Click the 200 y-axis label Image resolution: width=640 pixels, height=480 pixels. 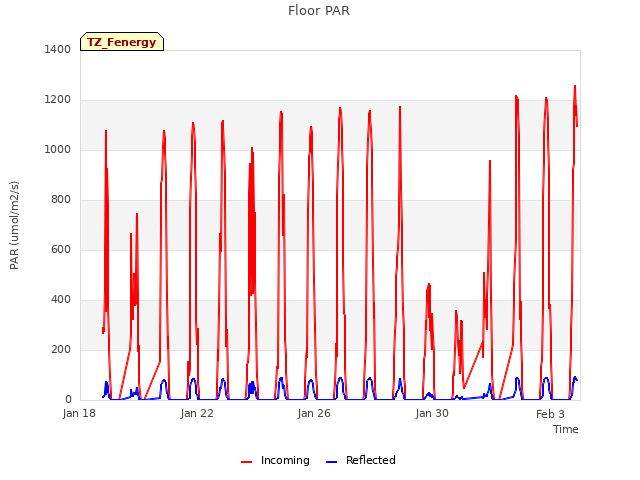61,349
